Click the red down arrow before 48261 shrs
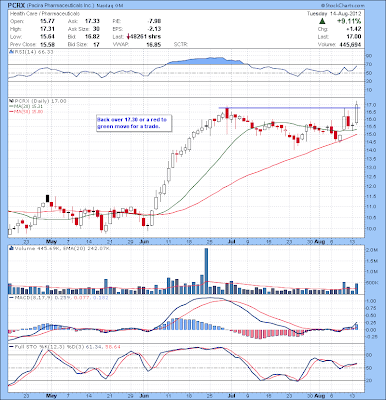Viewport: 386px width, 400px height. tap(128, 37)
